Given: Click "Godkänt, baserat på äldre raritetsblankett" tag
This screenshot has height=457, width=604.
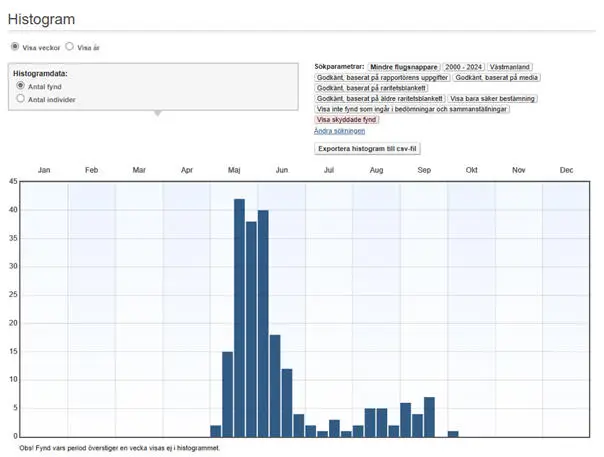Looking at the screenshot, I should pos(379,98).
